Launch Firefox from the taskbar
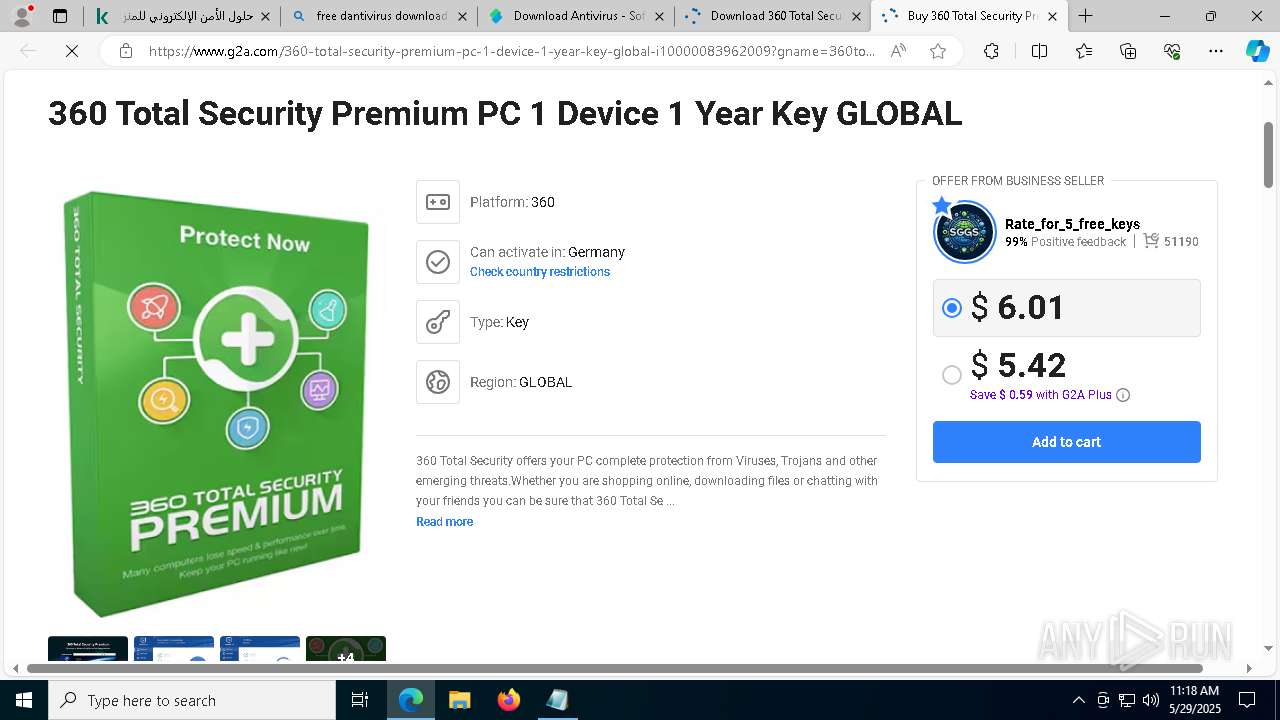 [x=509, y=700]
